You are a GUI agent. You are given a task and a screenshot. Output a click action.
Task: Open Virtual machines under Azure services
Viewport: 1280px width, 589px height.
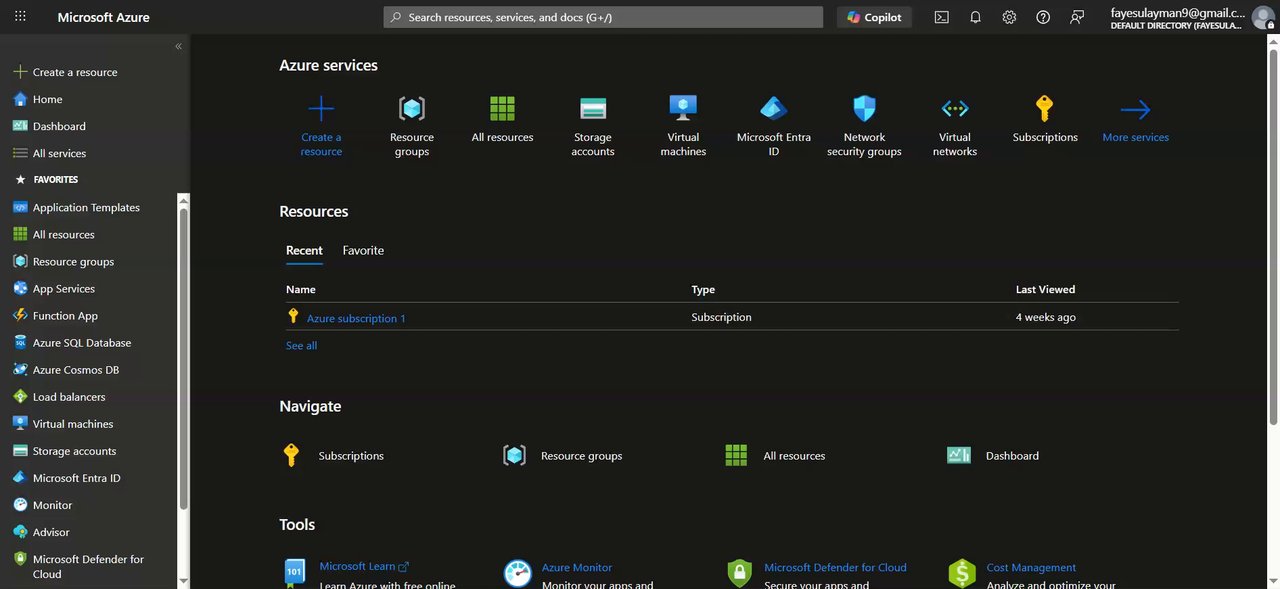click(683, 125)
